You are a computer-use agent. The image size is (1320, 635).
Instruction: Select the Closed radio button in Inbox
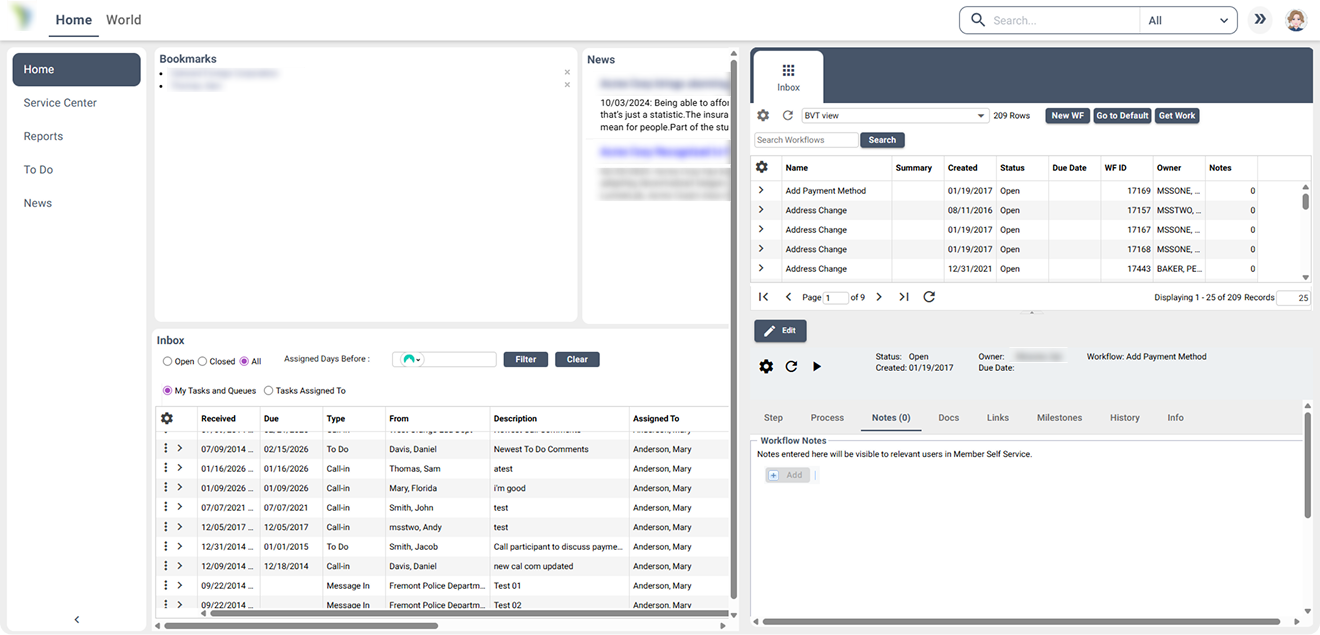coord(203,361)
